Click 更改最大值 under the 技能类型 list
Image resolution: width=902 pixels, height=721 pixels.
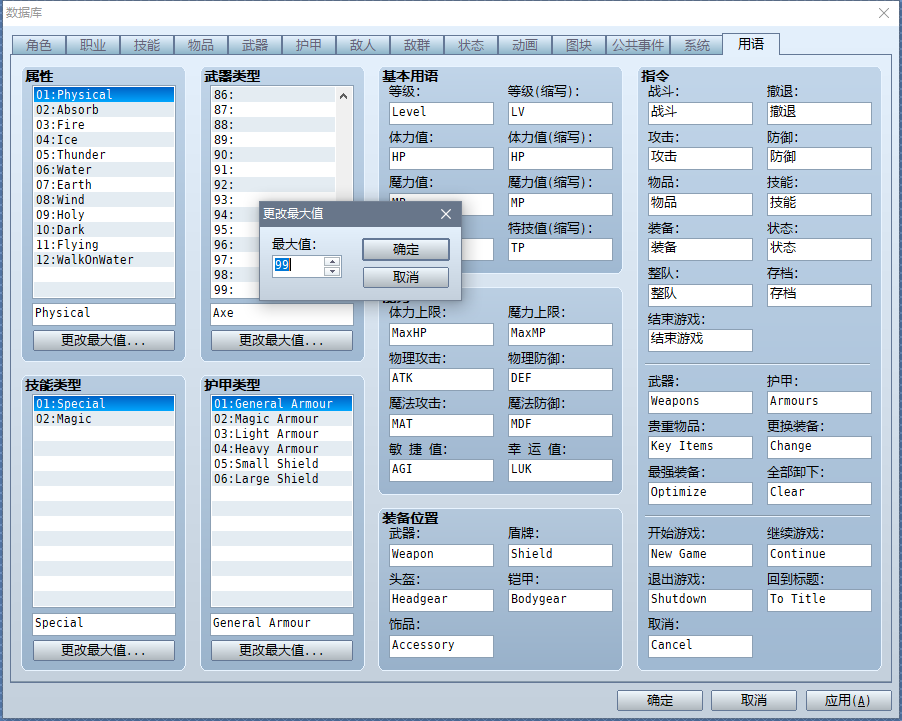point(104,650)
